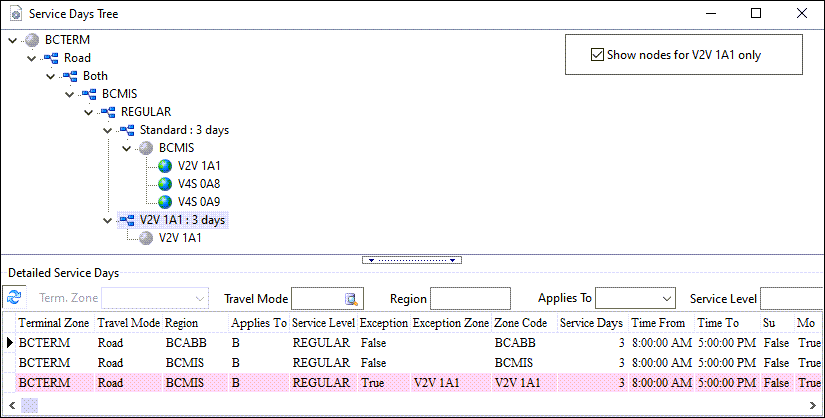Click the Region input field
Image resolution: width=825 pixels, height=418 pixels.
click(470, 298)
